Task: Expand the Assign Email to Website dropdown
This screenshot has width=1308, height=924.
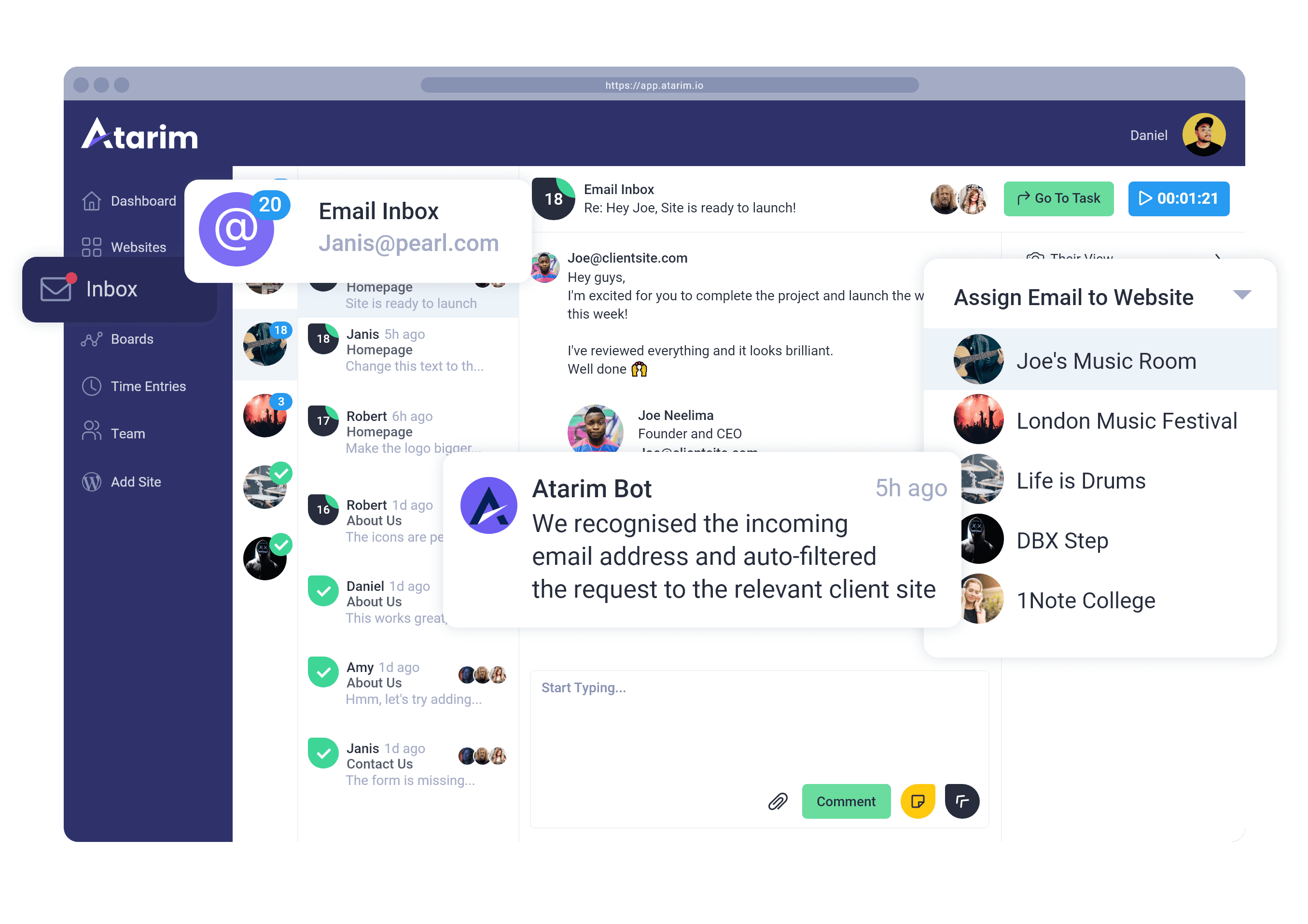Action: tap(1243, 298)
